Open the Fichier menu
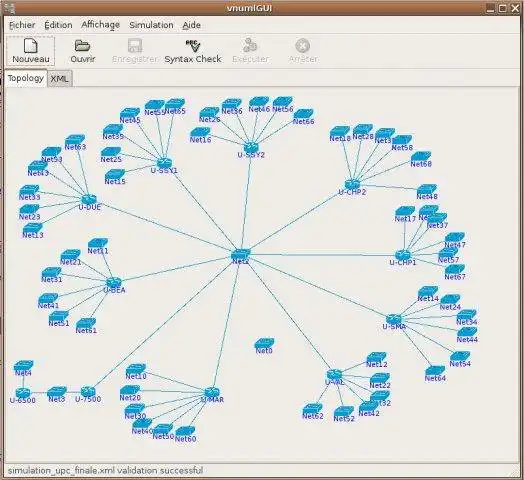 (x=22, y=25)
